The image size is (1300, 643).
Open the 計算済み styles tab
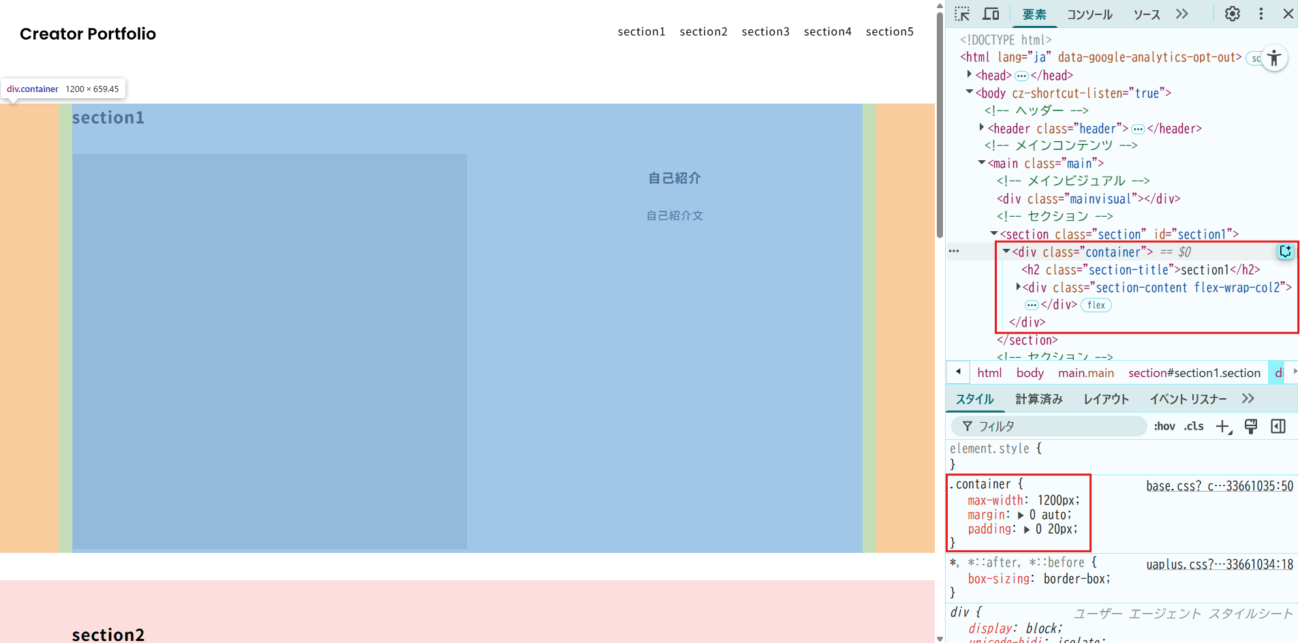[1038, 399]
